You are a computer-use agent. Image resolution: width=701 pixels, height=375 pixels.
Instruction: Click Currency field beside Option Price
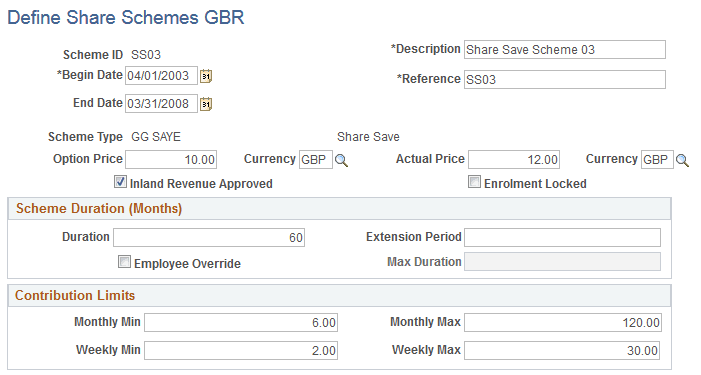click(316, 160)
